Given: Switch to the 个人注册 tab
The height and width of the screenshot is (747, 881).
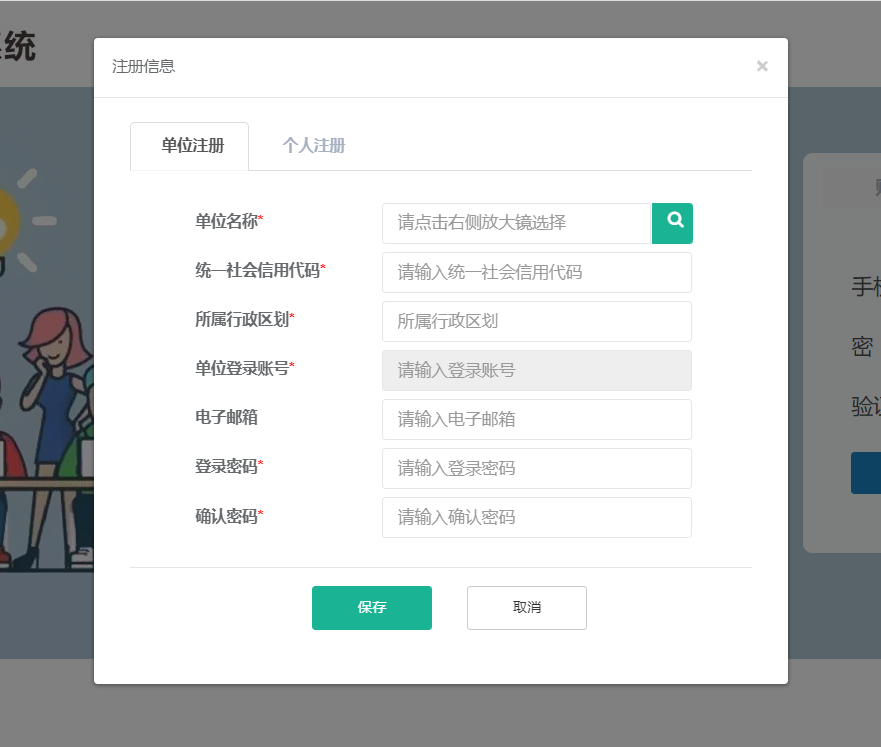Looking at the screenshot, I should [313, 146].
